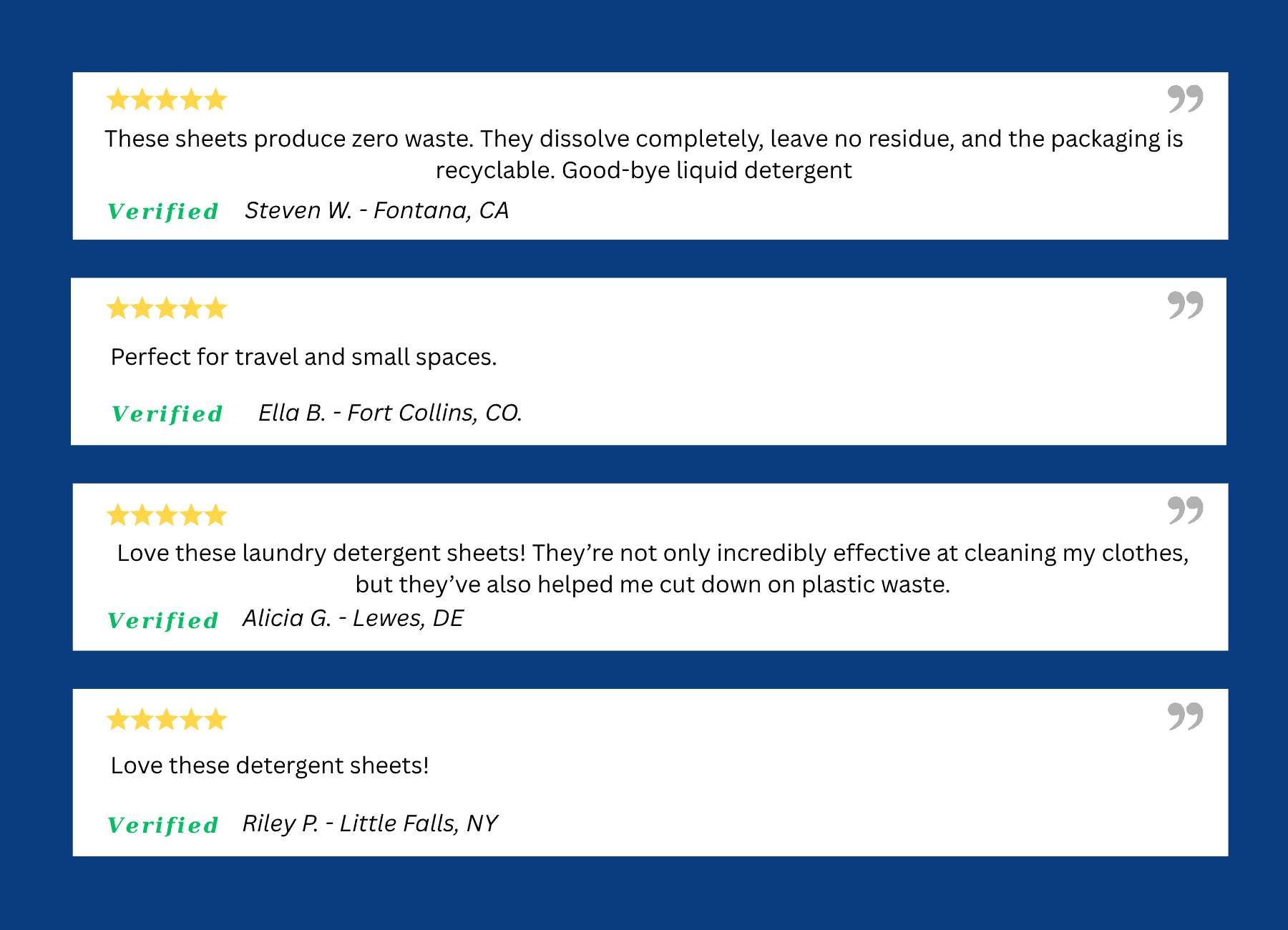1288x930 pixels.
Task: Click the Verified badge beside Steven W.
Action: 163,212
